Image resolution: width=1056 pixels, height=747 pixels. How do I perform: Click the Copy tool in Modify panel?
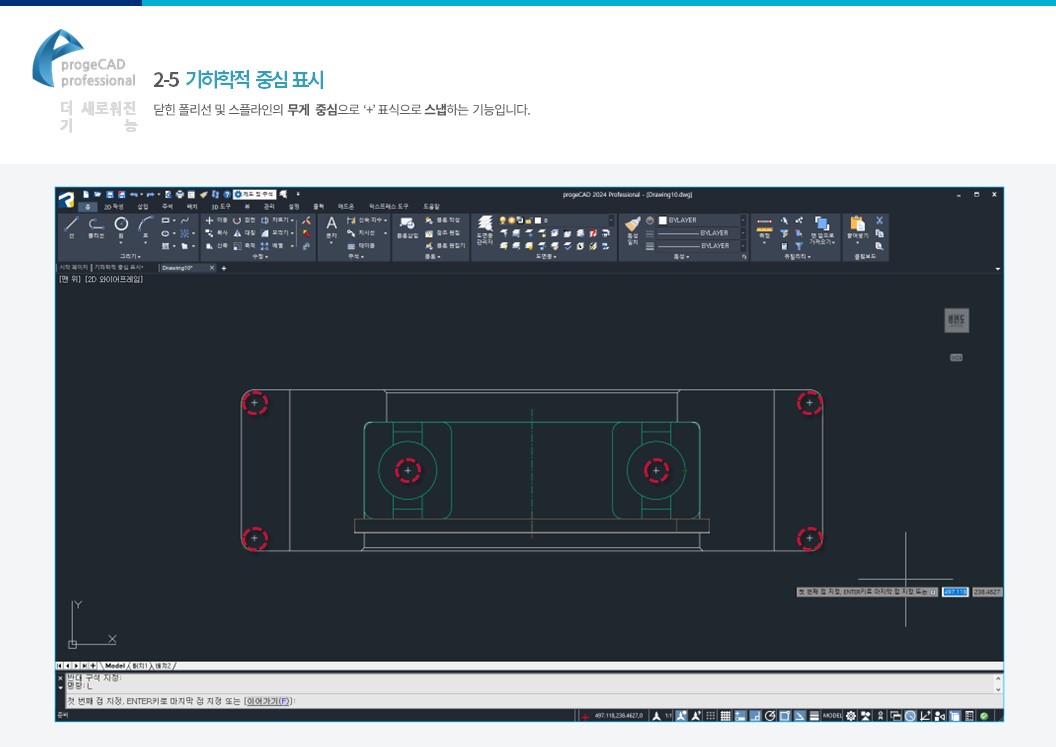(x=209, y=233)
